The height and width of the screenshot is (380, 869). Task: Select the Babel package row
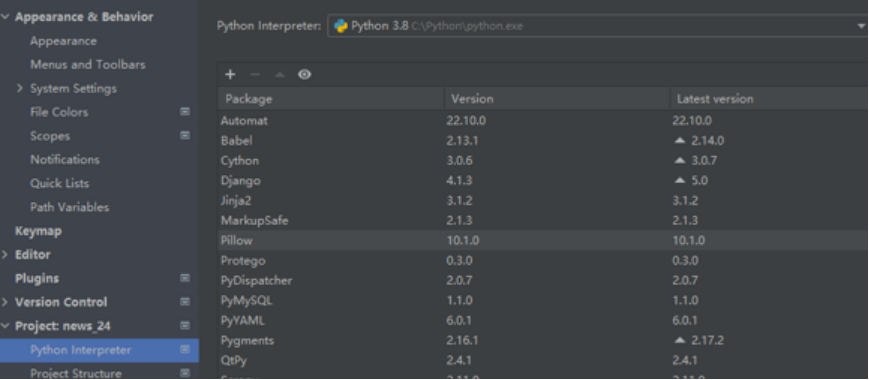click(x=543, y=141)
